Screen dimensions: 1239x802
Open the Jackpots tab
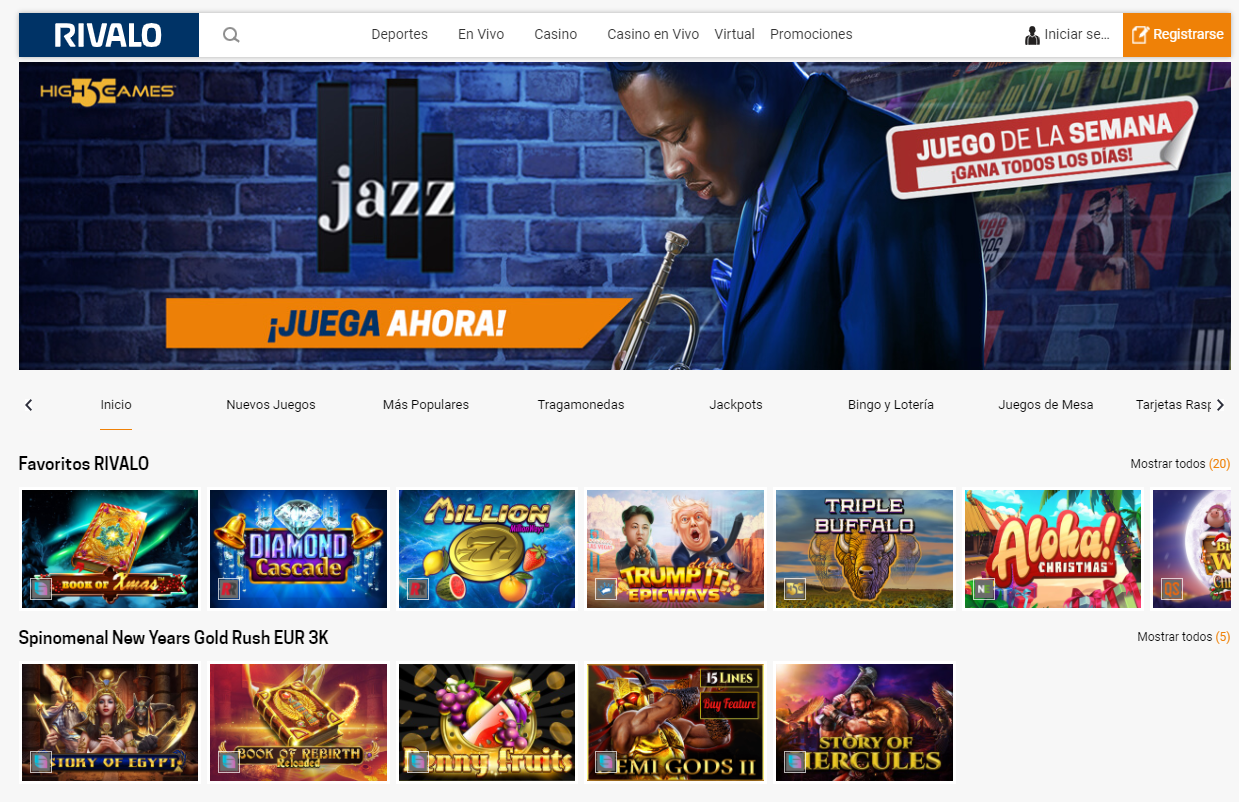click(x=736, y=405)
